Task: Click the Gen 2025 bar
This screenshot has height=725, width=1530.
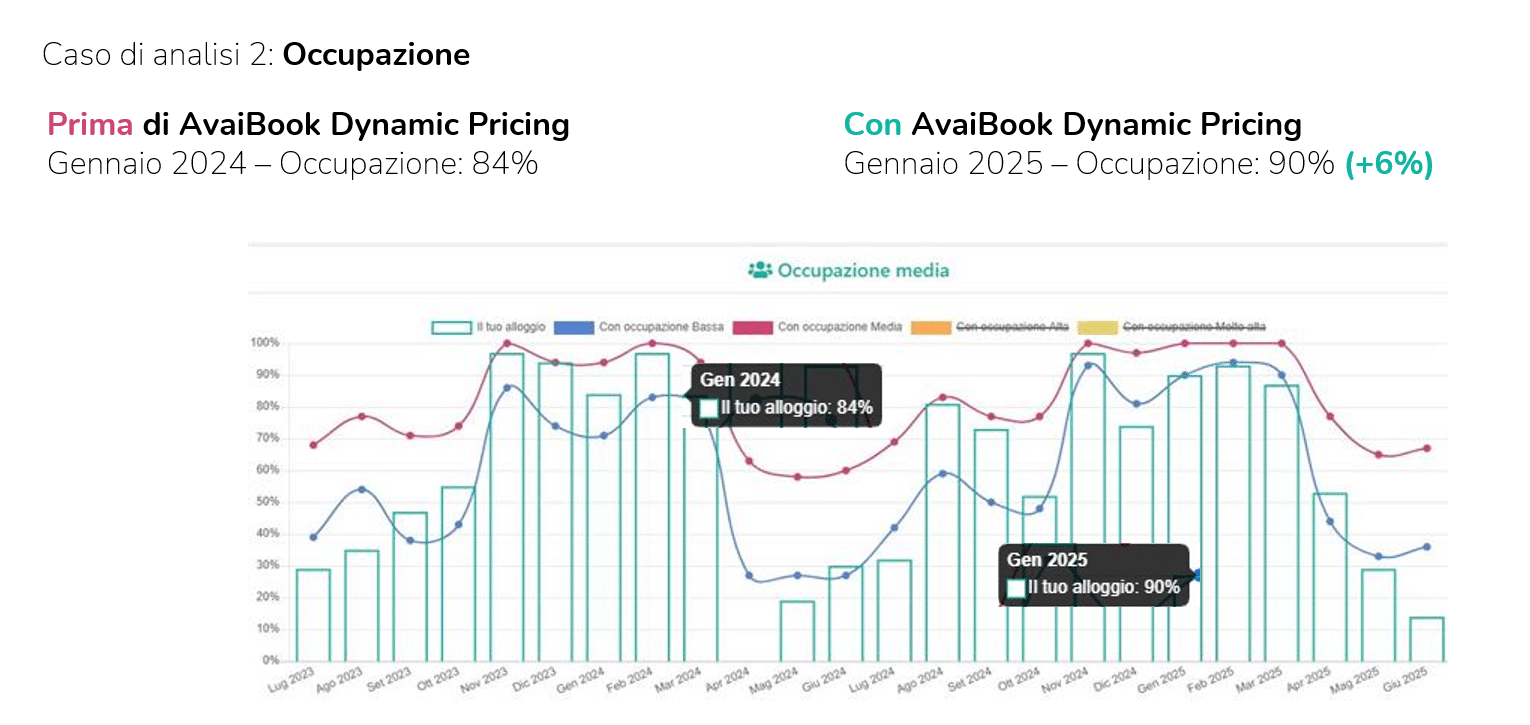Action: (x=1185, y=518)
